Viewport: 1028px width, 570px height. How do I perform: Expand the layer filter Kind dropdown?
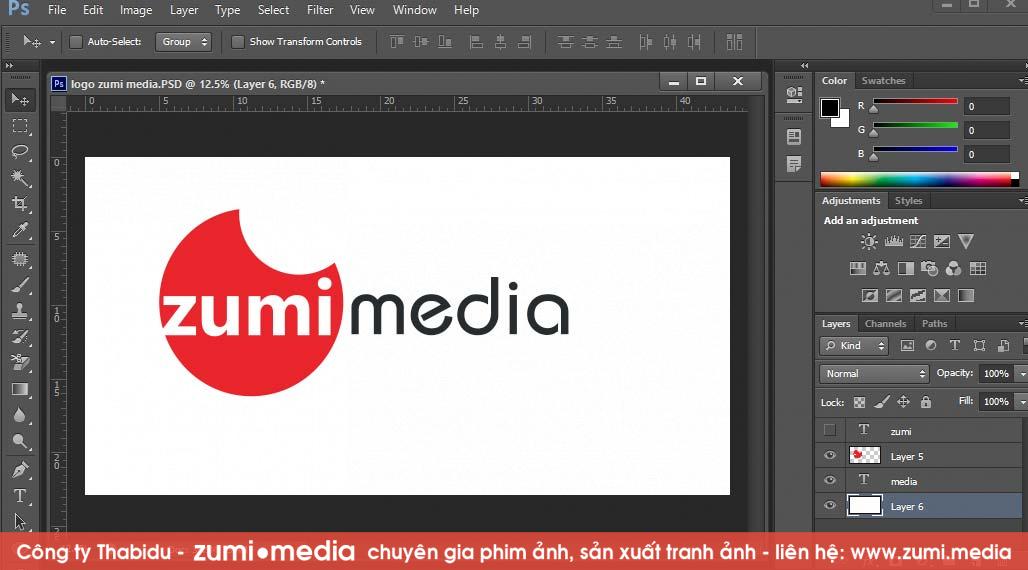point(854,346)
